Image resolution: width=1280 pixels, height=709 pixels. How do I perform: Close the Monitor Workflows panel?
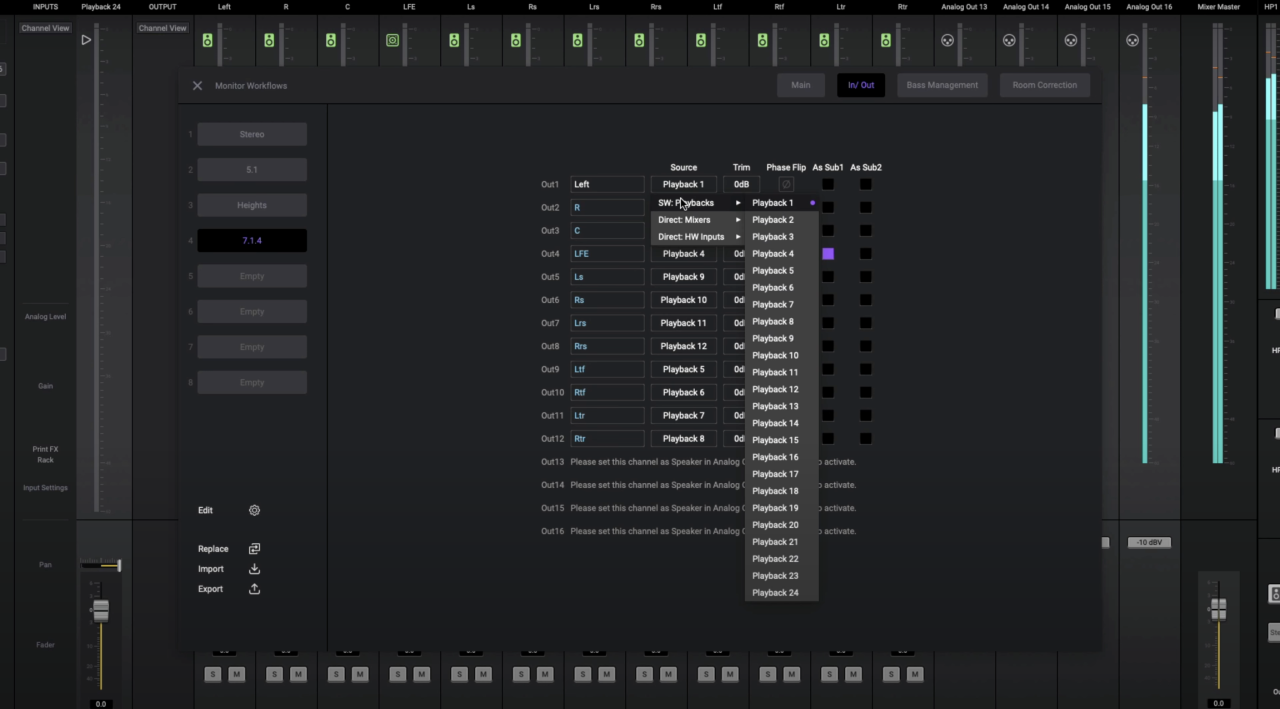point(197,86)
